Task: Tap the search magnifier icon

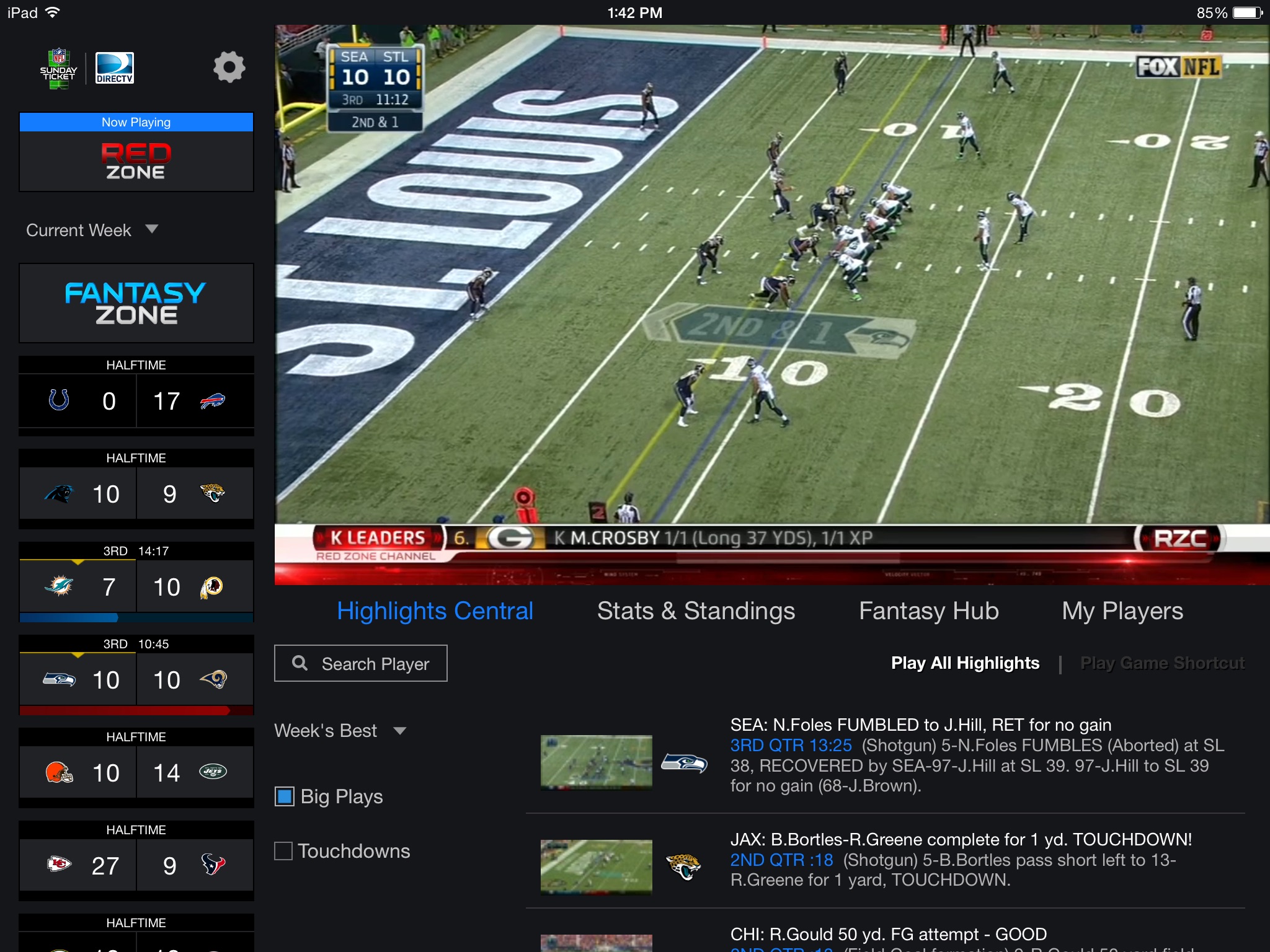Action: [x=300, y=663]
